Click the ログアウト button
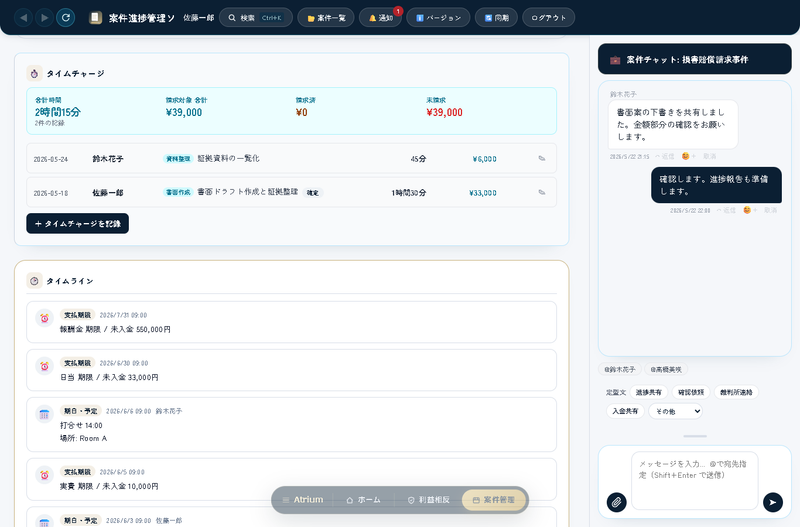 (548, 18)
